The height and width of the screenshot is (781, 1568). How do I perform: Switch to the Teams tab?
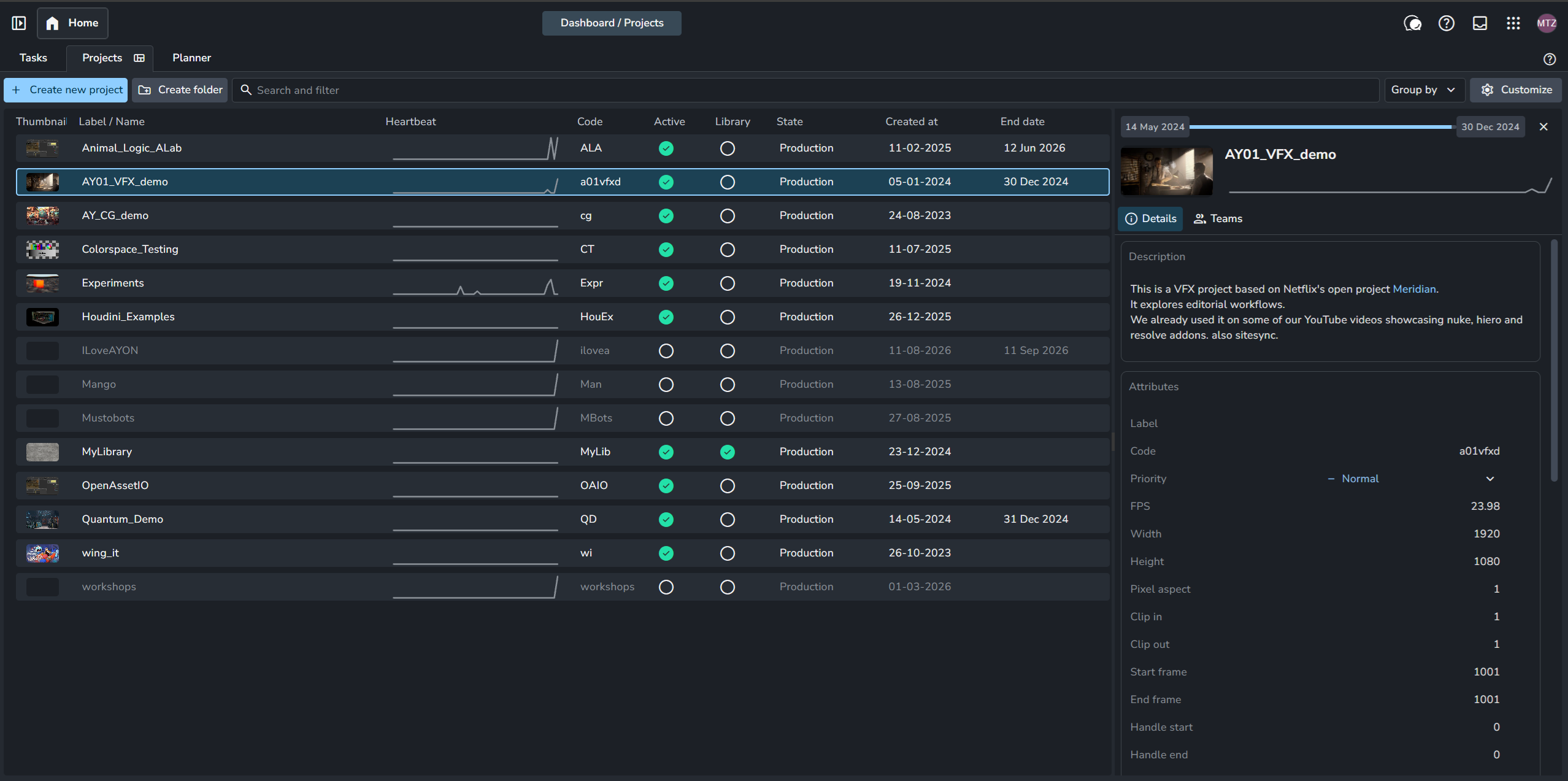1218,219
